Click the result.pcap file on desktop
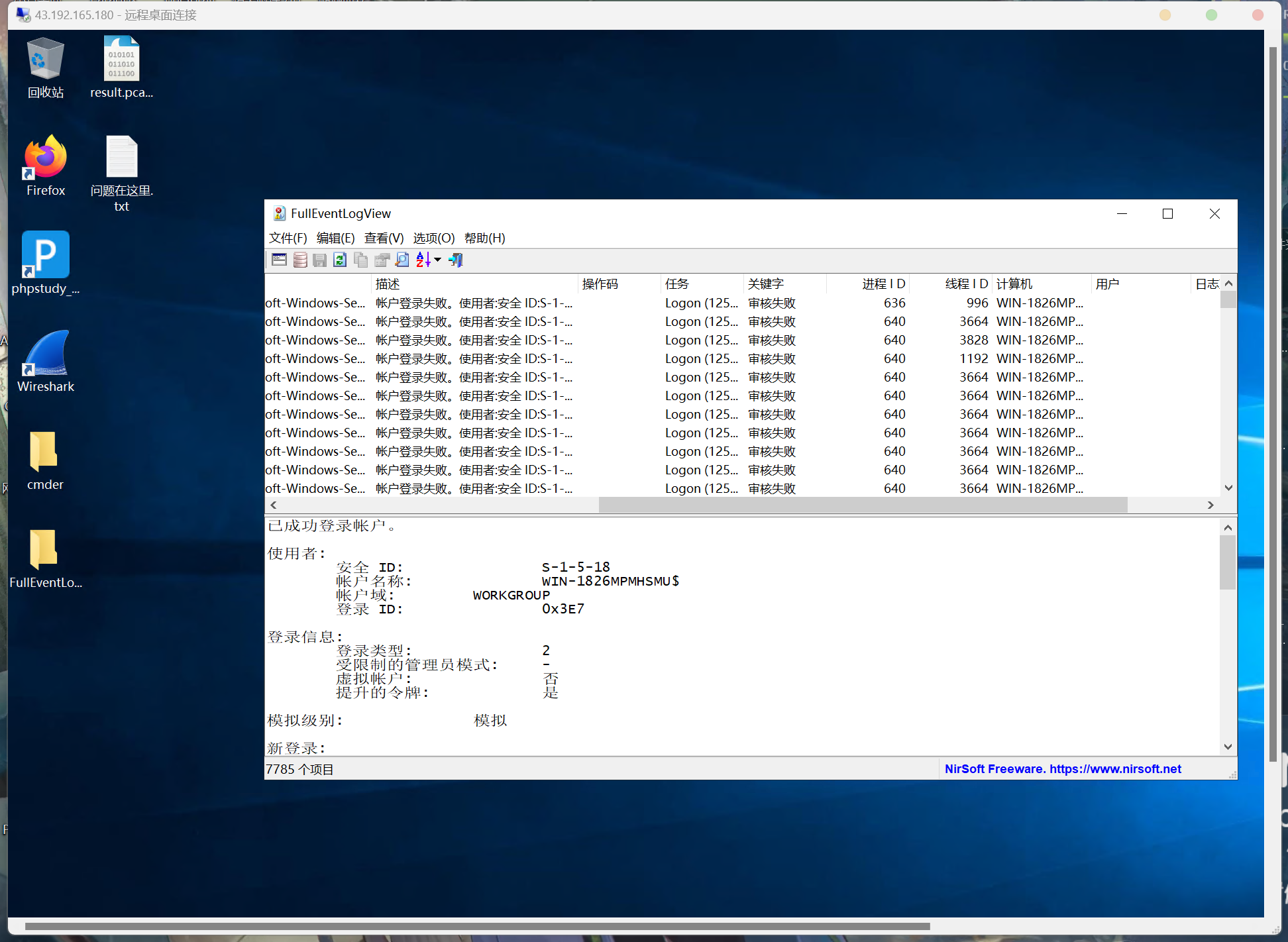 121,68
